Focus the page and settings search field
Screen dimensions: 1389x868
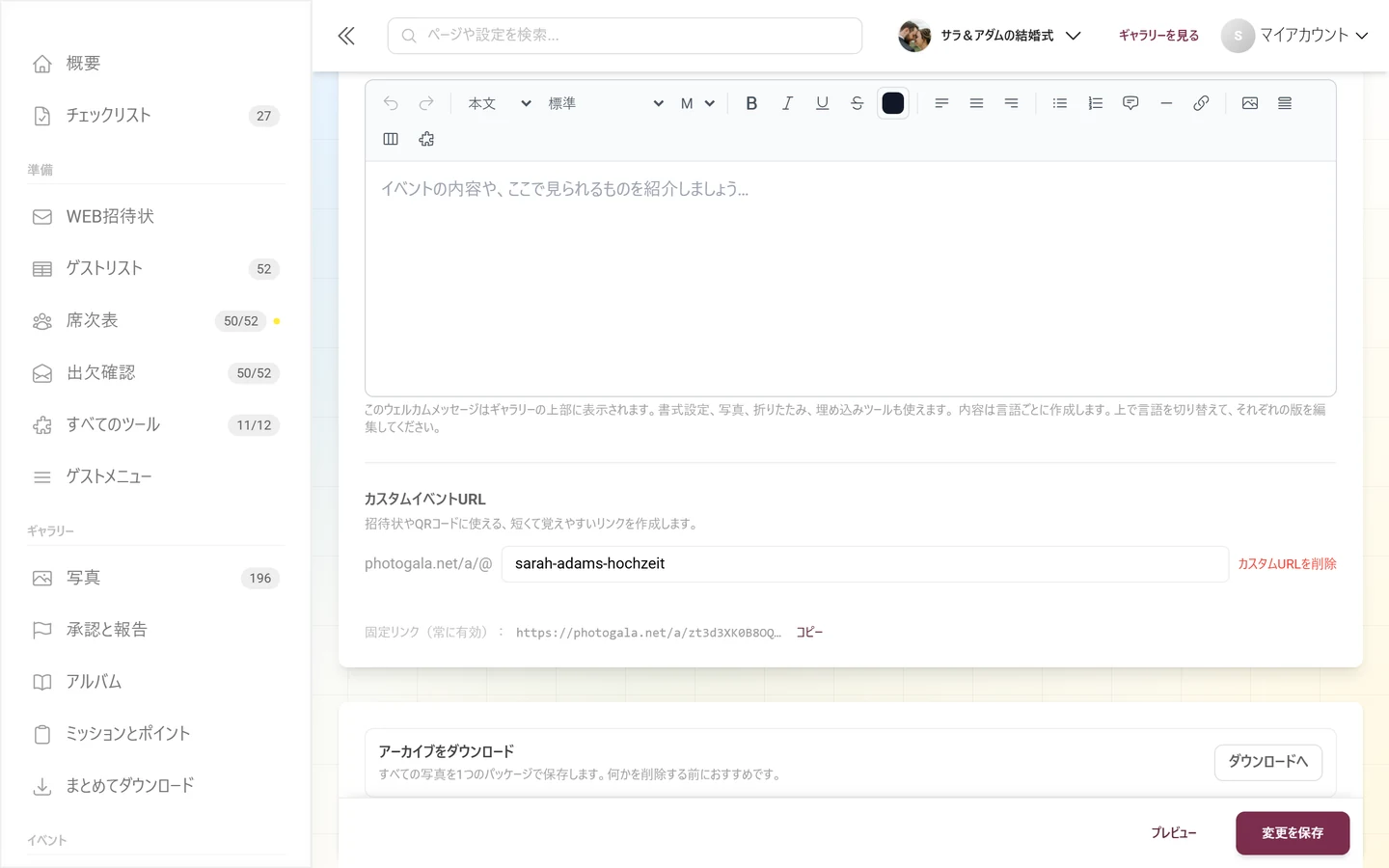coord(625,36)
